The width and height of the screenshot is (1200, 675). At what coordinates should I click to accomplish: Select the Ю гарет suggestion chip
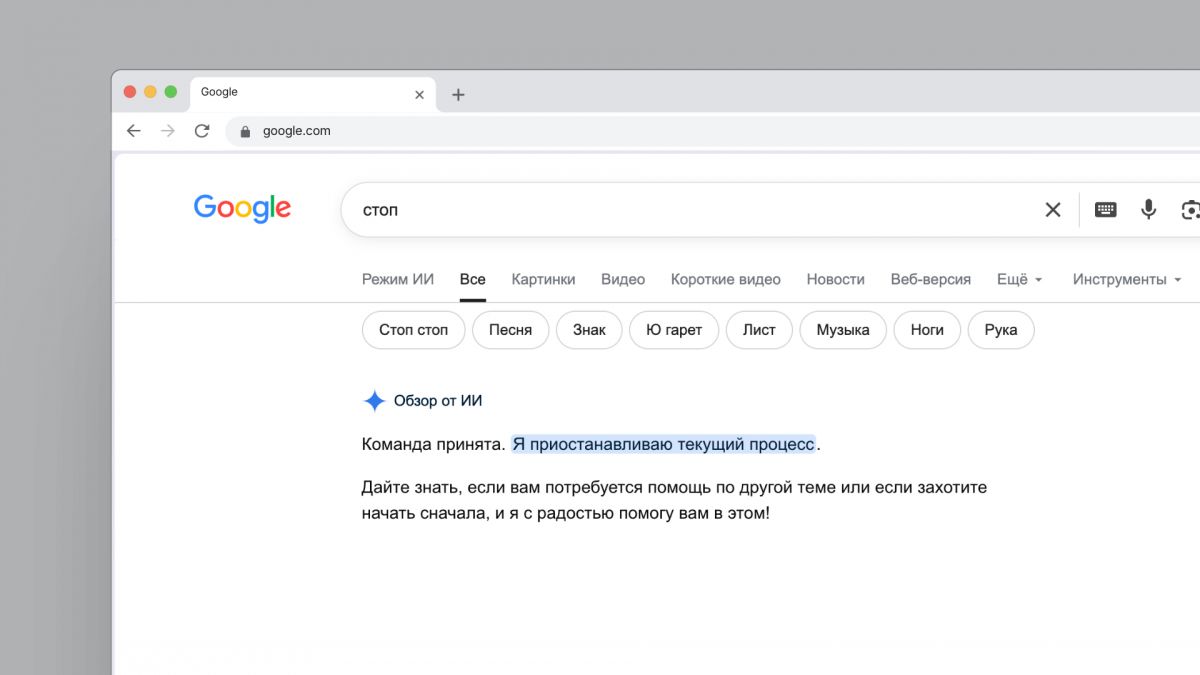(674, 330)
